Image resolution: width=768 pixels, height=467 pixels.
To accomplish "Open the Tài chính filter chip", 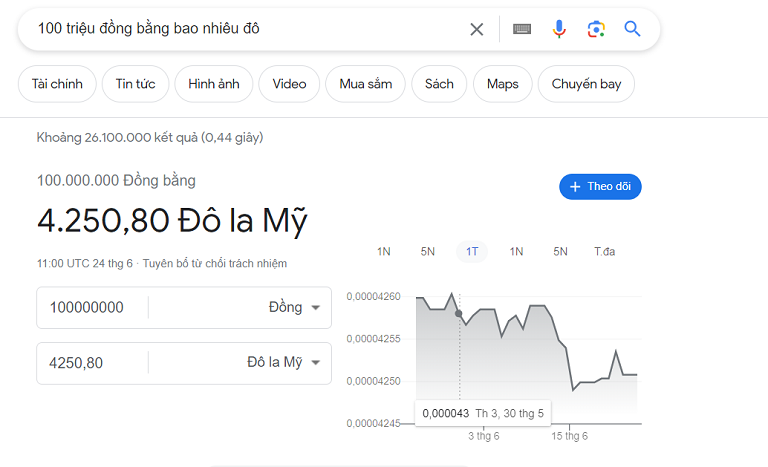I will click(57, 84).
